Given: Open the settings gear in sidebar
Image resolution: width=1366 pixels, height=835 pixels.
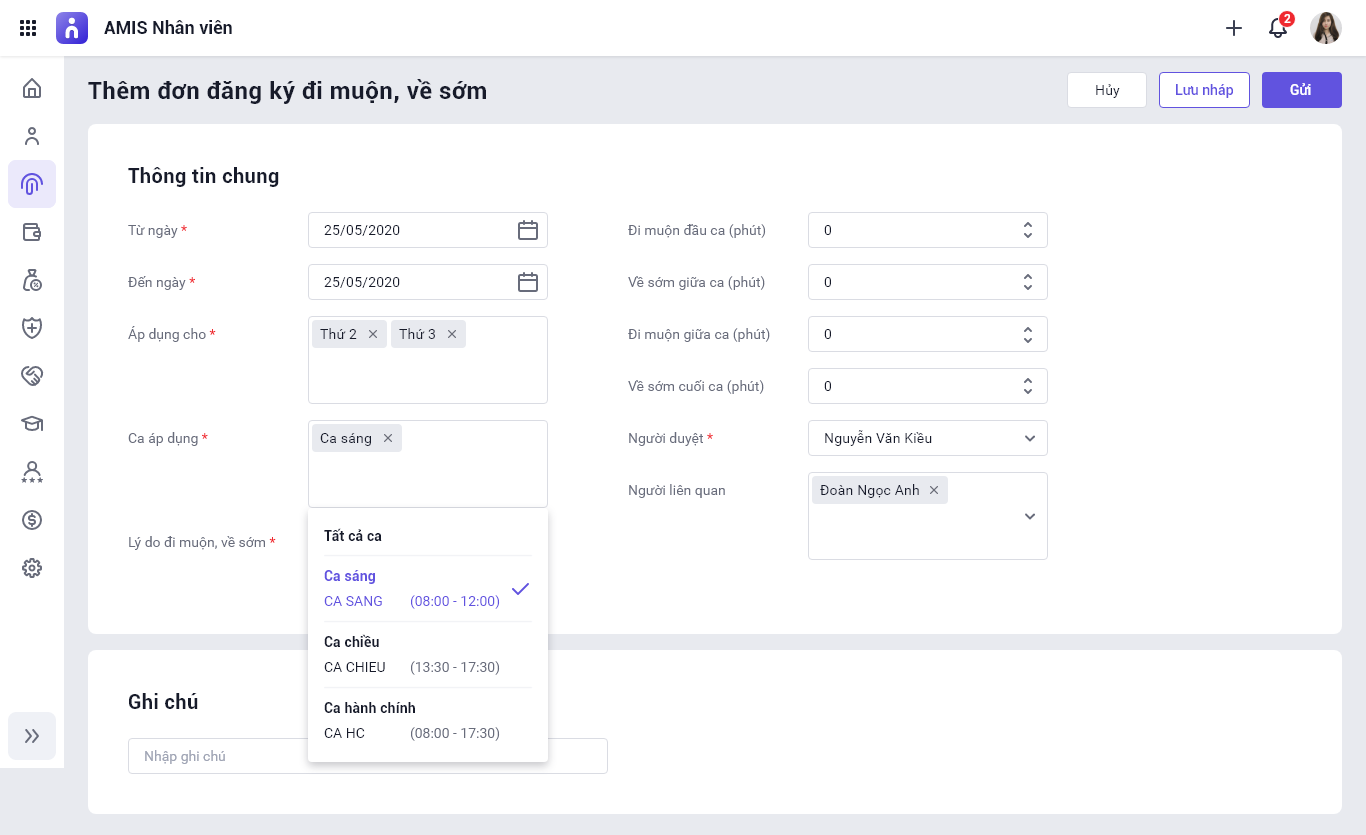Looking at the screenshot, I should click(x=32, y=568).
